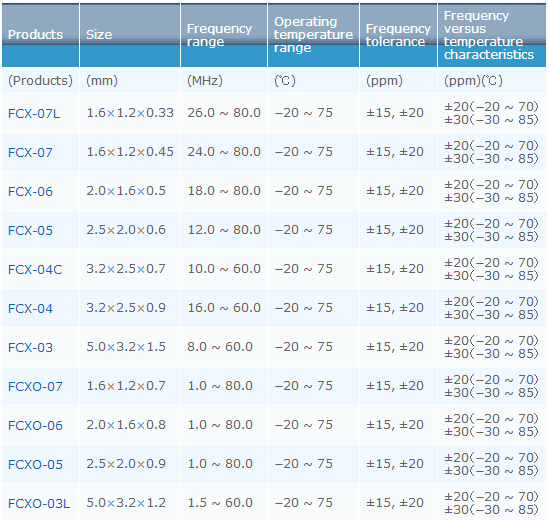The width and height of the screenshot is (549, 520).
Task: Click the Operating temperature range header
Action: click(313, 35)
